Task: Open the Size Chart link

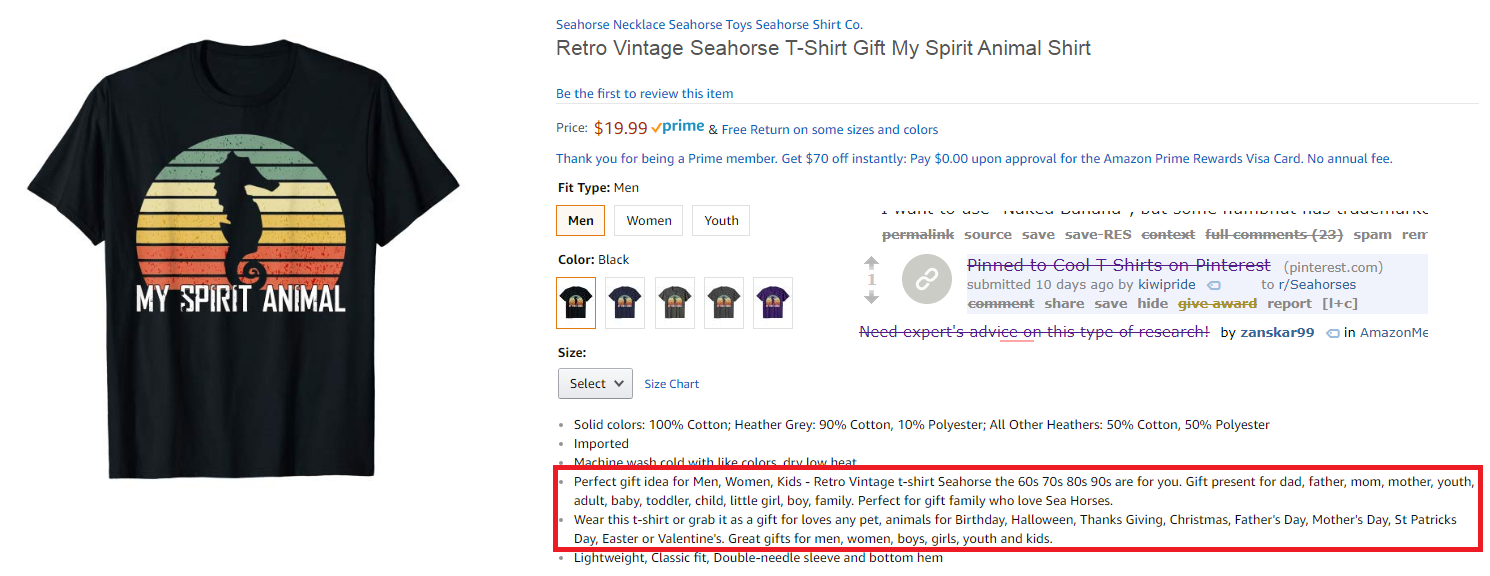Action: [671, 384]
